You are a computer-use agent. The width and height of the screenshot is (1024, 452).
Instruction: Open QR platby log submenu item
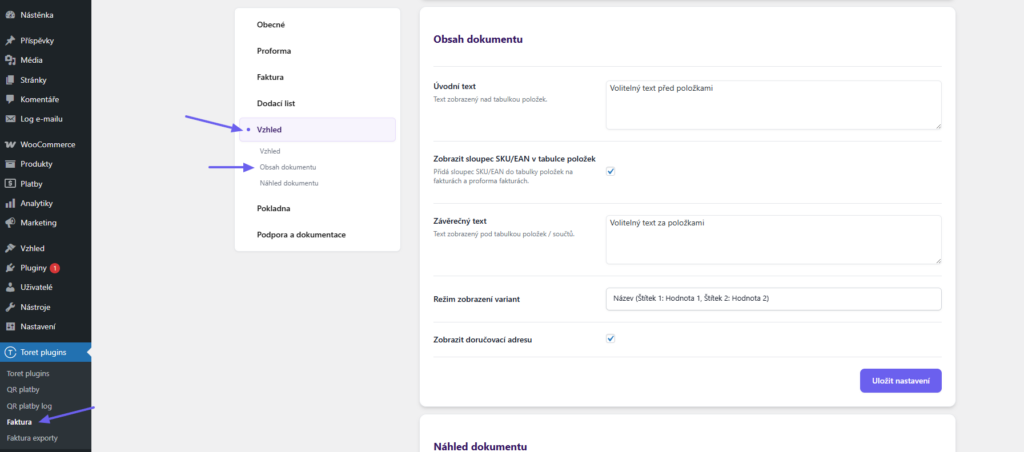[29, 406]
